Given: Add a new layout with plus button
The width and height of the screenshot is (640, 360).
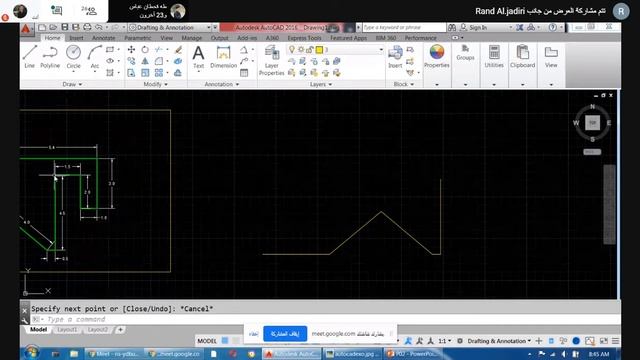Looking at the screenshot, I should (120, 330).
